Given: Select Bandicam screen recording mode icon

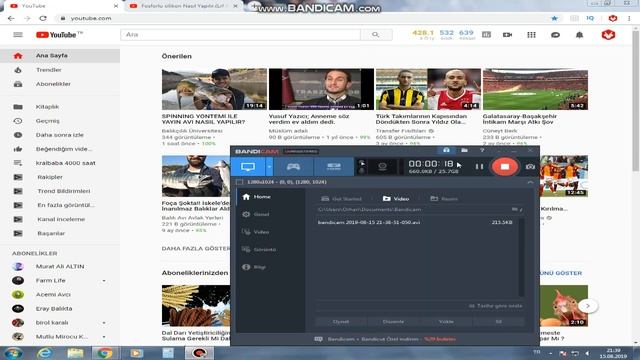Looking at the screenshot, I should tap(248, 167).
